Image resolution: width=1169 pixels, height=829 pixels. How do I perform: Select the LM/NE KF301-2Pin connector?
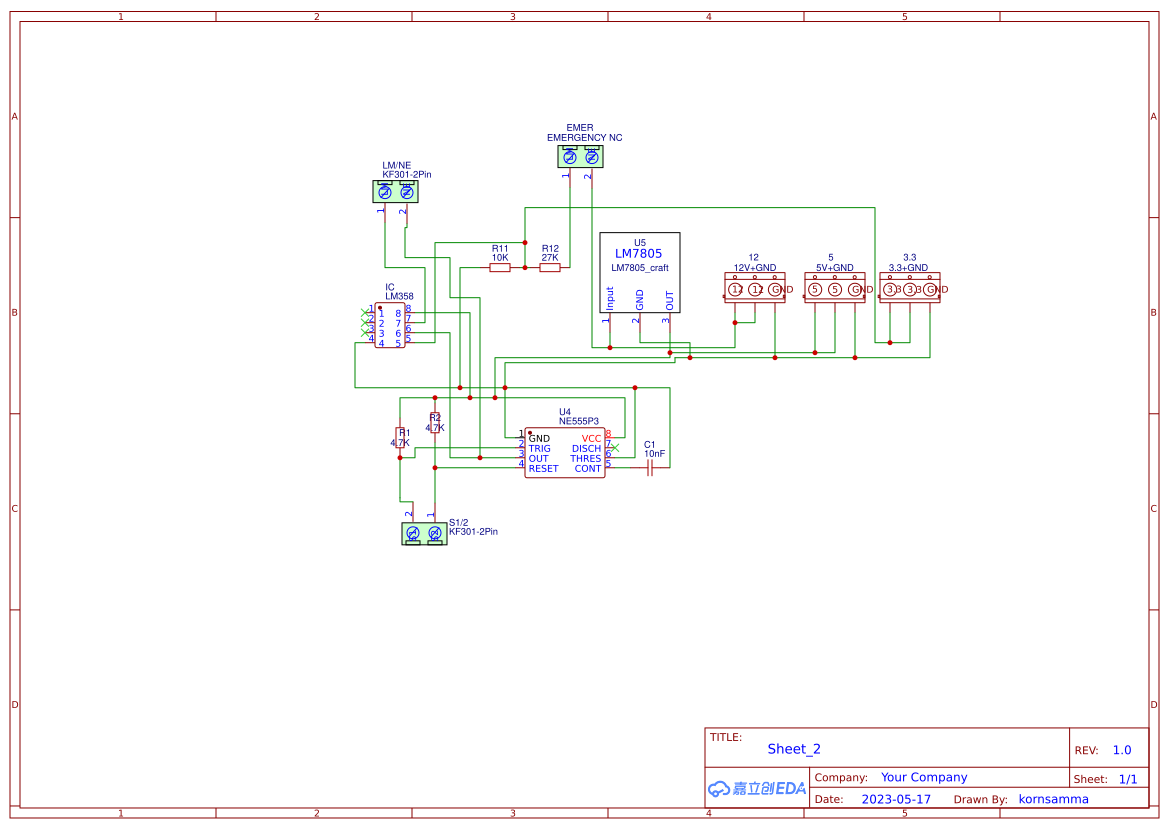[395, 191]
